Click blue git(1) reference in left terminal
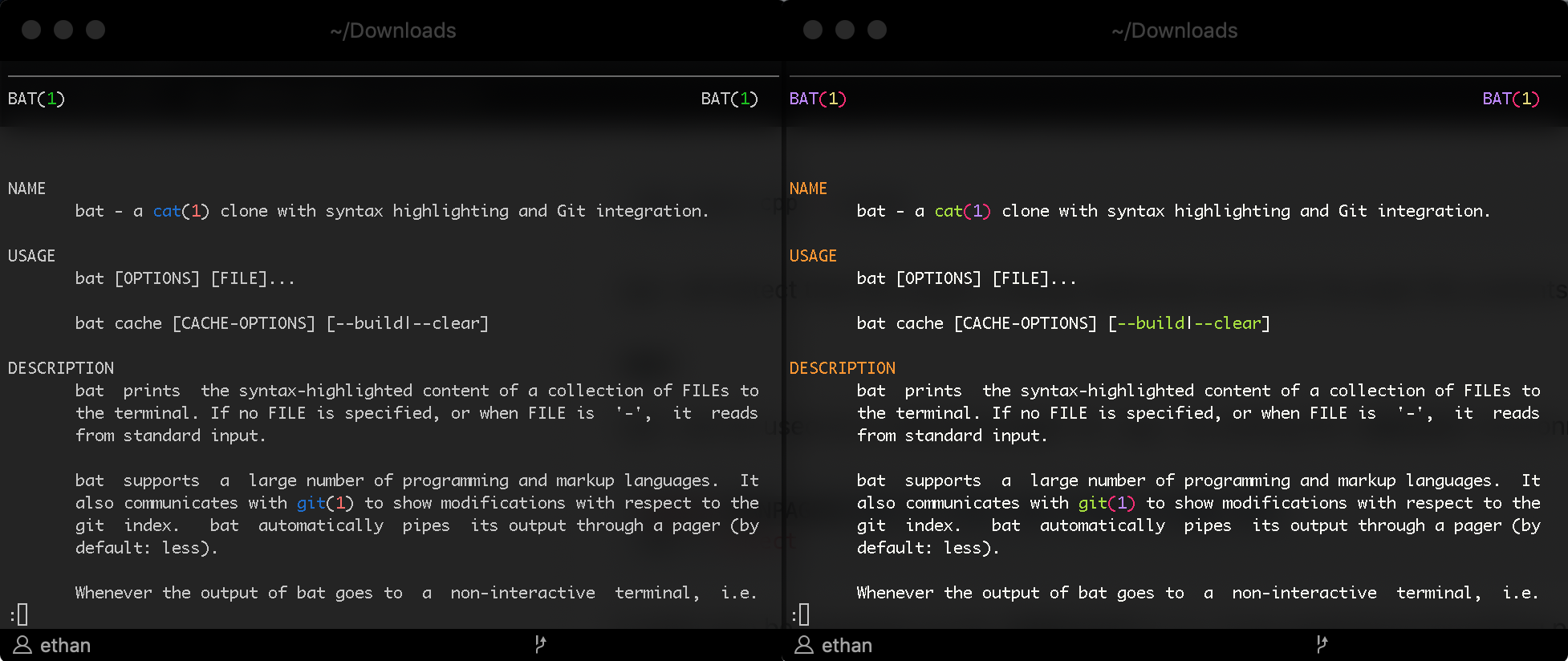1568x661 pixels. tap(325, 503)
